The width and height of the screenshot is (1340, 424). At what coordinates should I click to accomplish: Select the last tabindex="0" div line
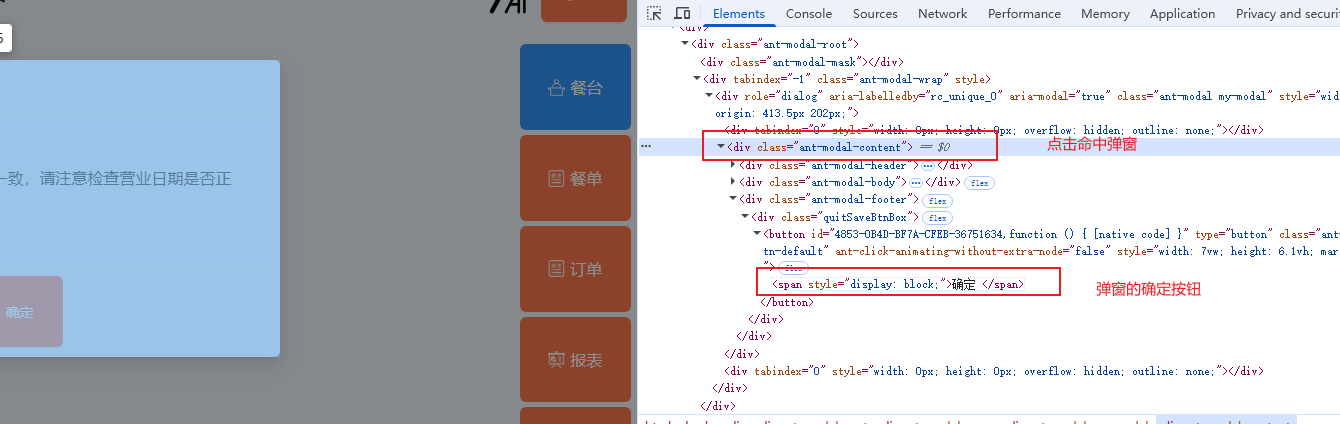996,371
